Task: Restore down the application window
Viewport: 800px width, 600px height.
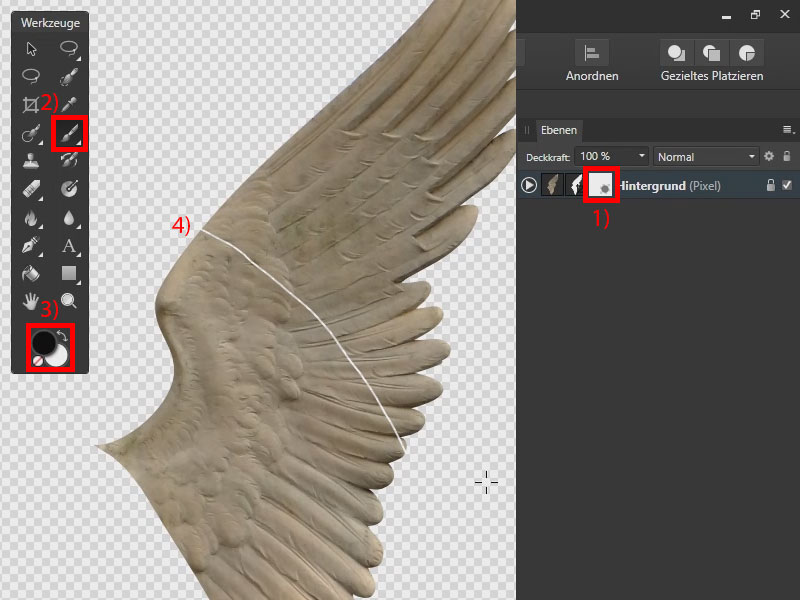Action: pos(756,14)
